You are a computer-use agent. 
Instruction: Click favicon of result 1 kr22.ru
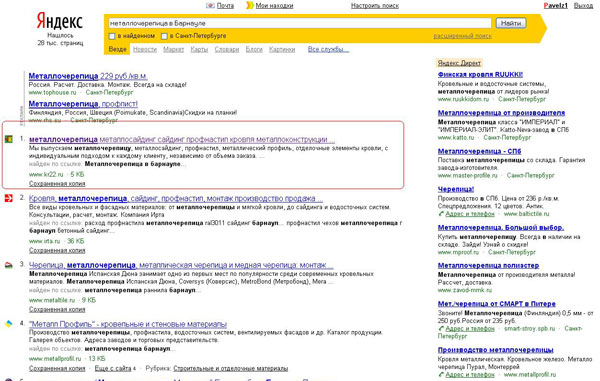coord(8,139)
